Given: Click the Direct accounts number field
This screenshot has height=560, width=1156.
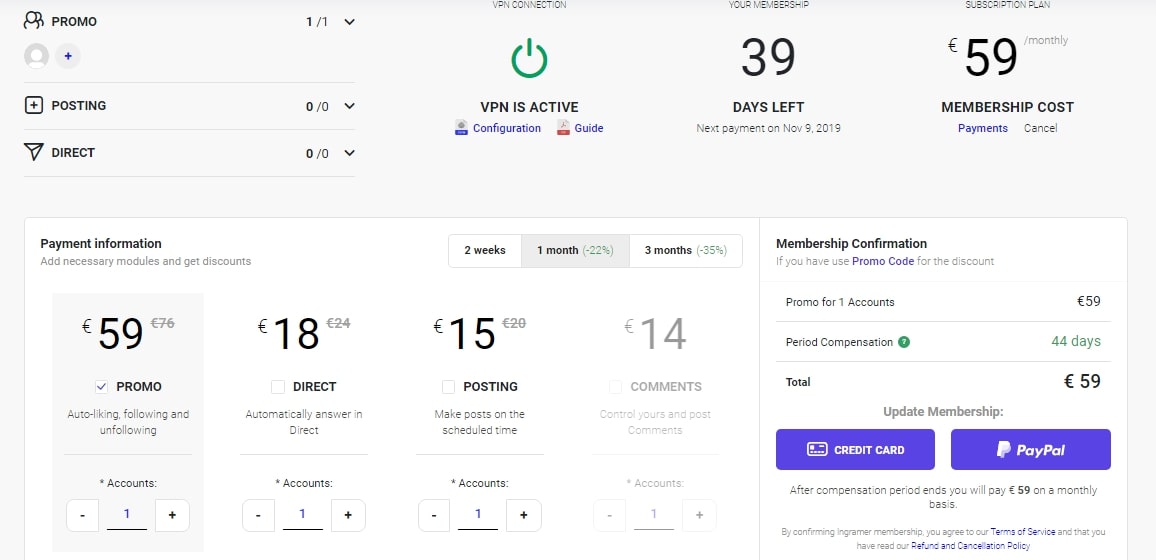Looking at the screenshot, I should tap(303, 514).
